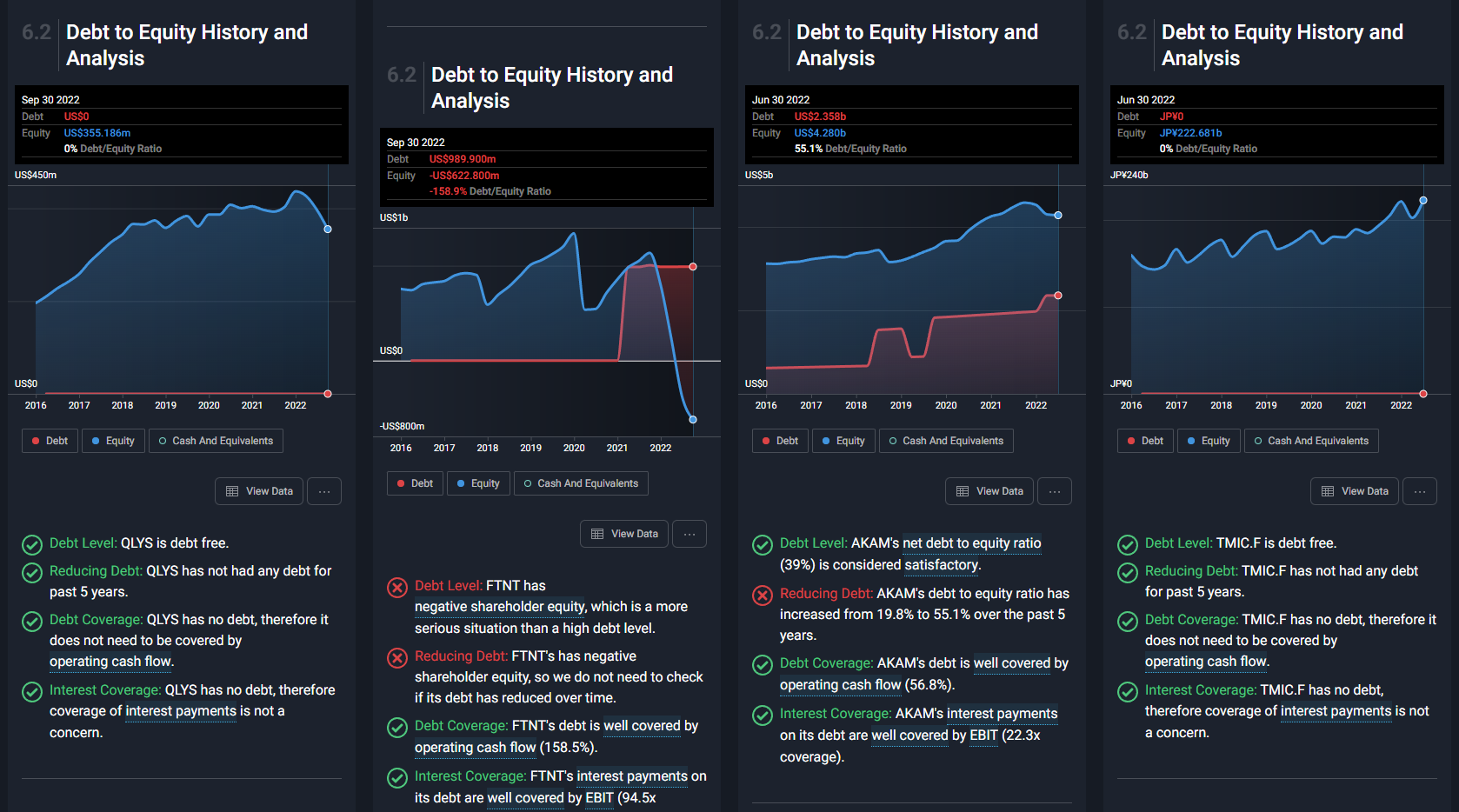The width and height of the screenshot is (1459, 812).
Task: Click red cross icon beside FTNT Debt Level
Action: pos(397,588)
